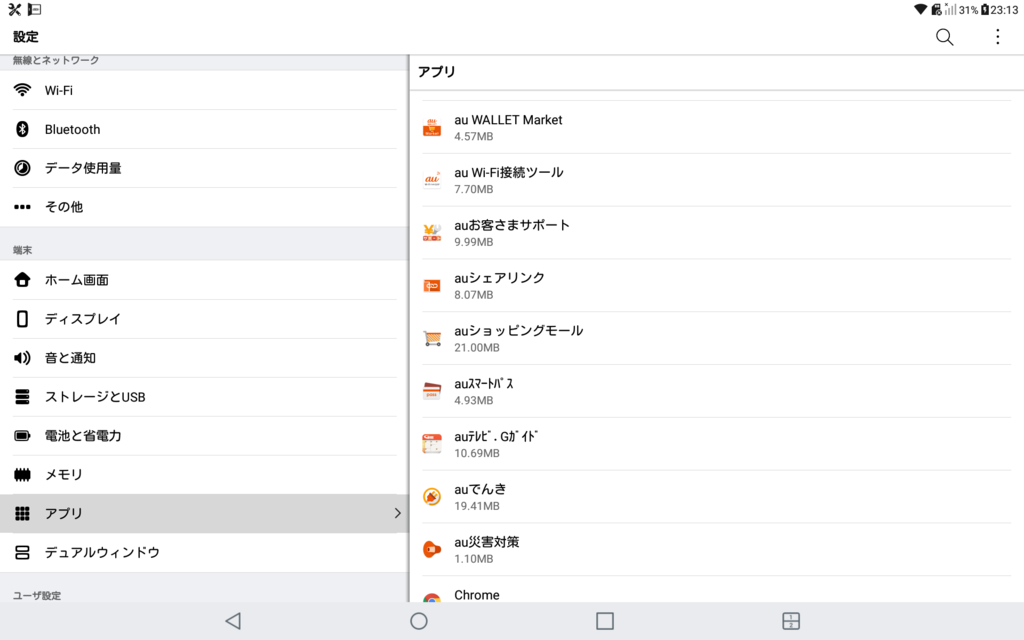
Task: Tap the デュアルウィンドウ split icon
Action: point(22,552)
